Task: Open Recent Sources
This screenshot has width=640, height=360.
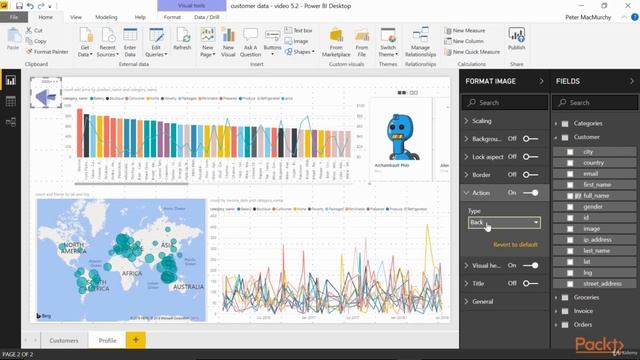Action: [108, 42]
